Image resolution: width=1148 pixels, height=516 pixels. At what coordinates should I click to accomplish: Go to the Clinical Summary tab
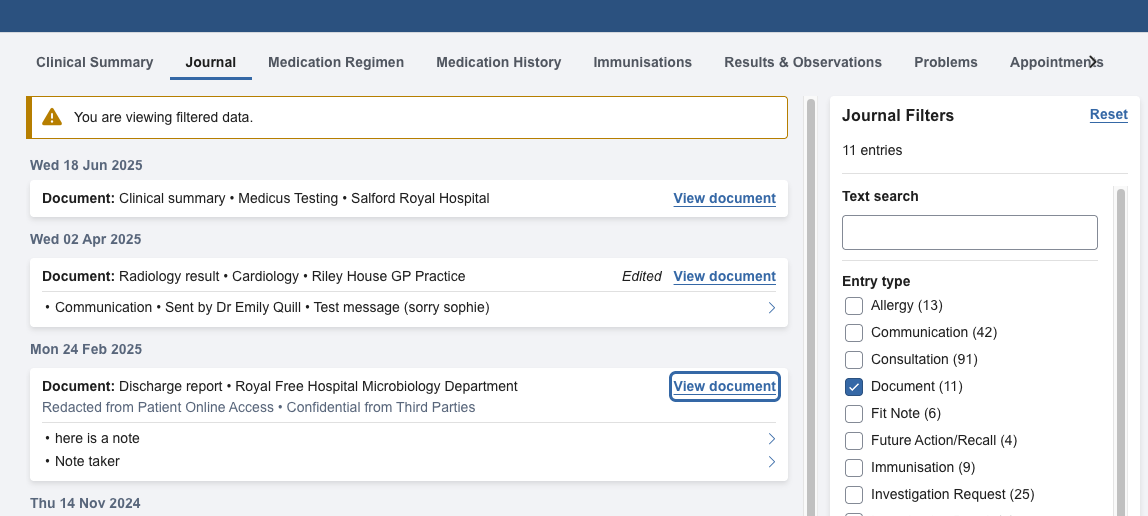tap(95, 62)
